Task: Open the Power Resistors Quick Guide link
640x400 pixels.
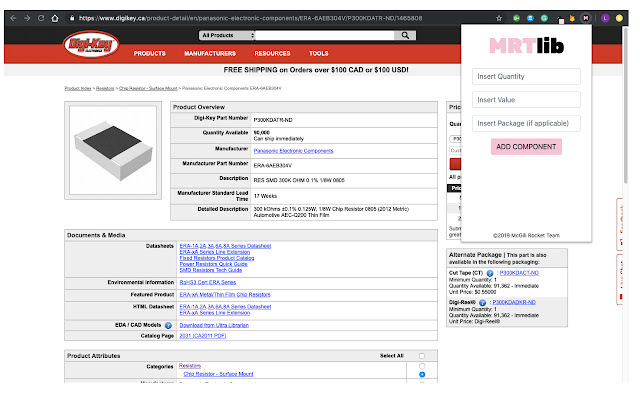Action: 213,264
